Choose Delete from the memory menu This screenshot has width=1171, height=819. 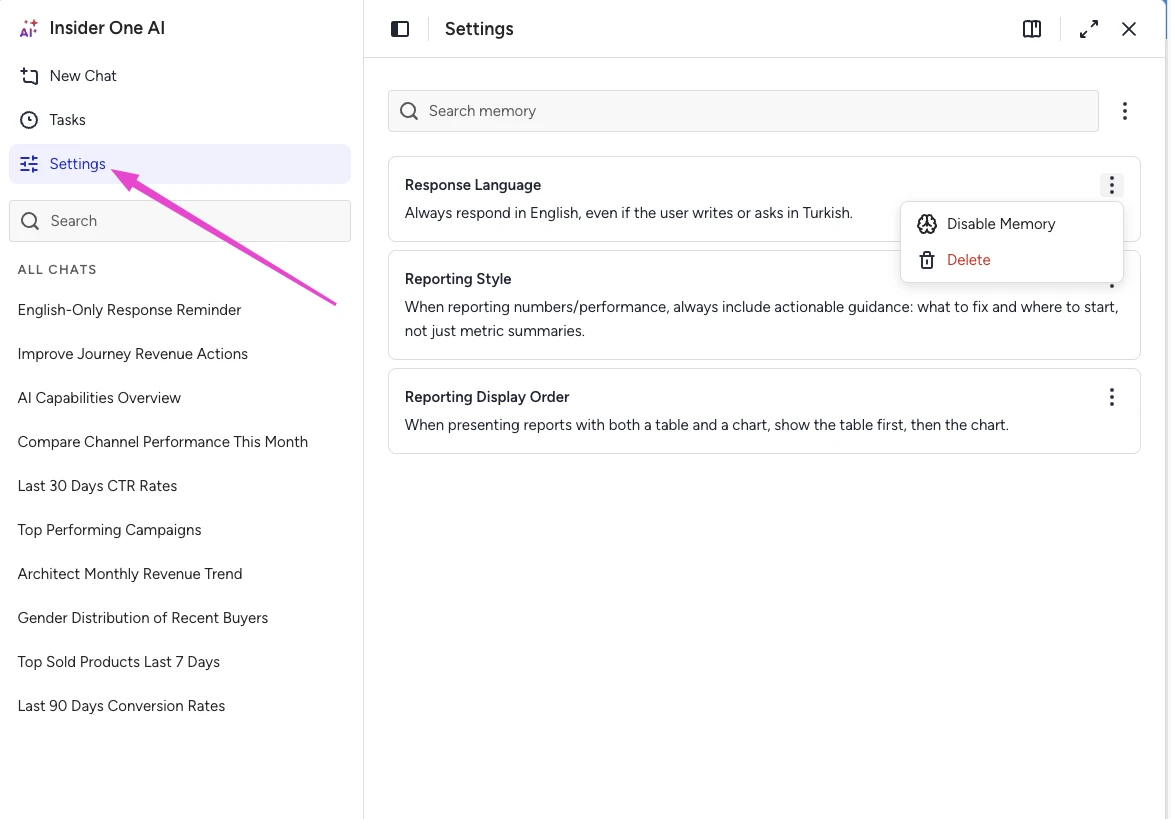[1012, 260]
